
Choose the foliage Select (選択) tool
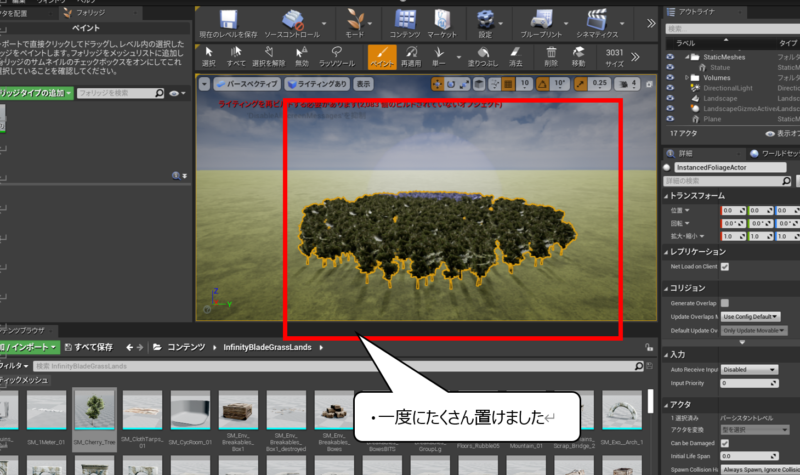tap(209, 57)
